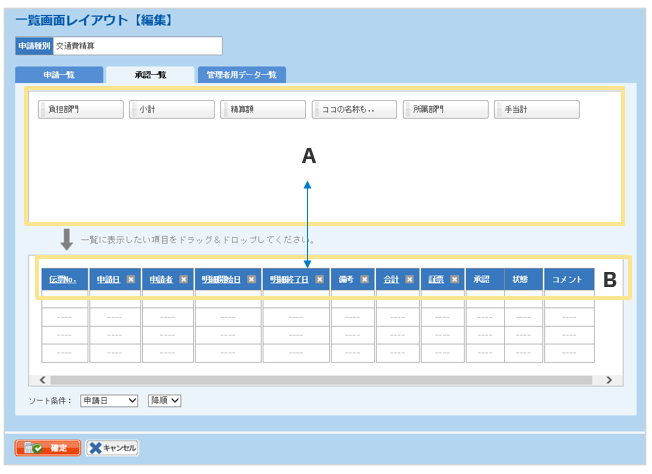
Task: Click the X icon on 明細終了日 column
Action: 319,280
